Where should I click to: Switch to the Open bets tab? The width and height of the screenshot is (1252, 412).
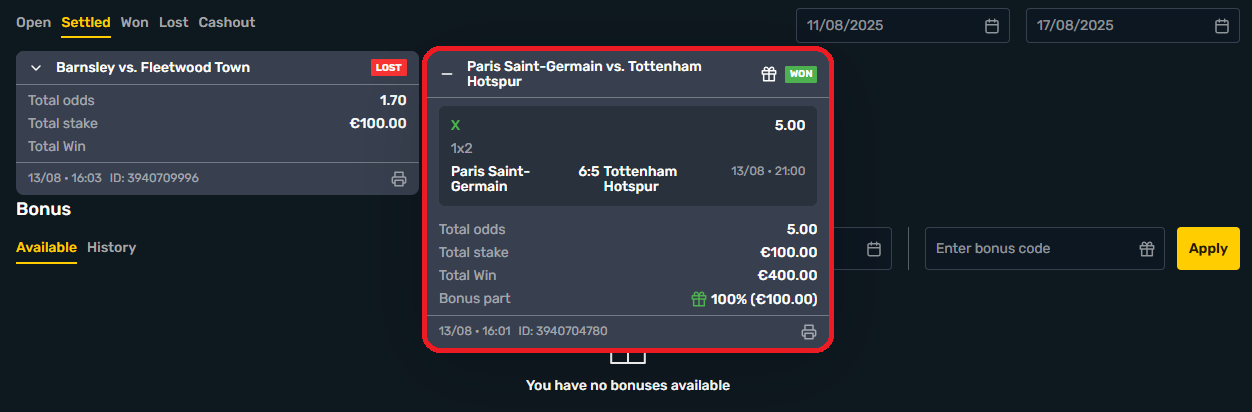click(33, 22)
